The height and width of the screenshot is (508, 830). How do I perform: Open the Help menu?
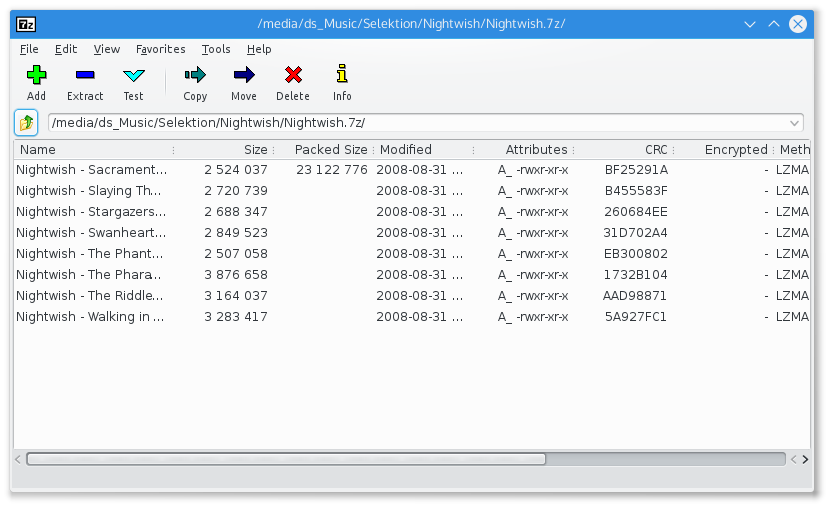pyautogui.click(x=259, y=49)
